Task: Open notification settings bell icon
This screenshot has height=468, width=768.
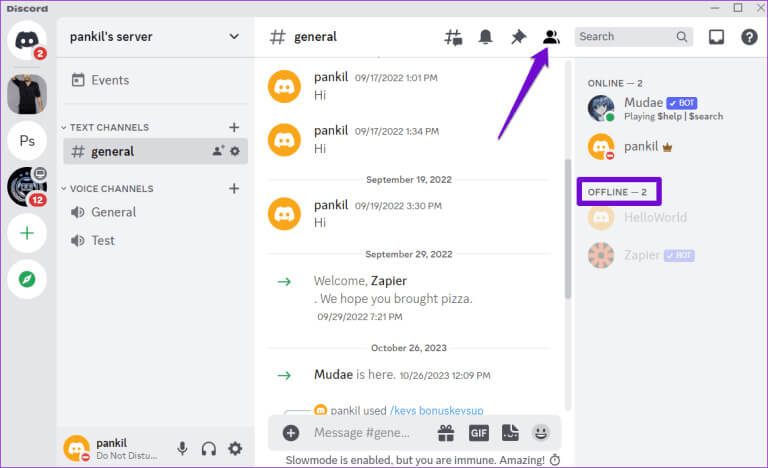Action: (x=485, y=37)
